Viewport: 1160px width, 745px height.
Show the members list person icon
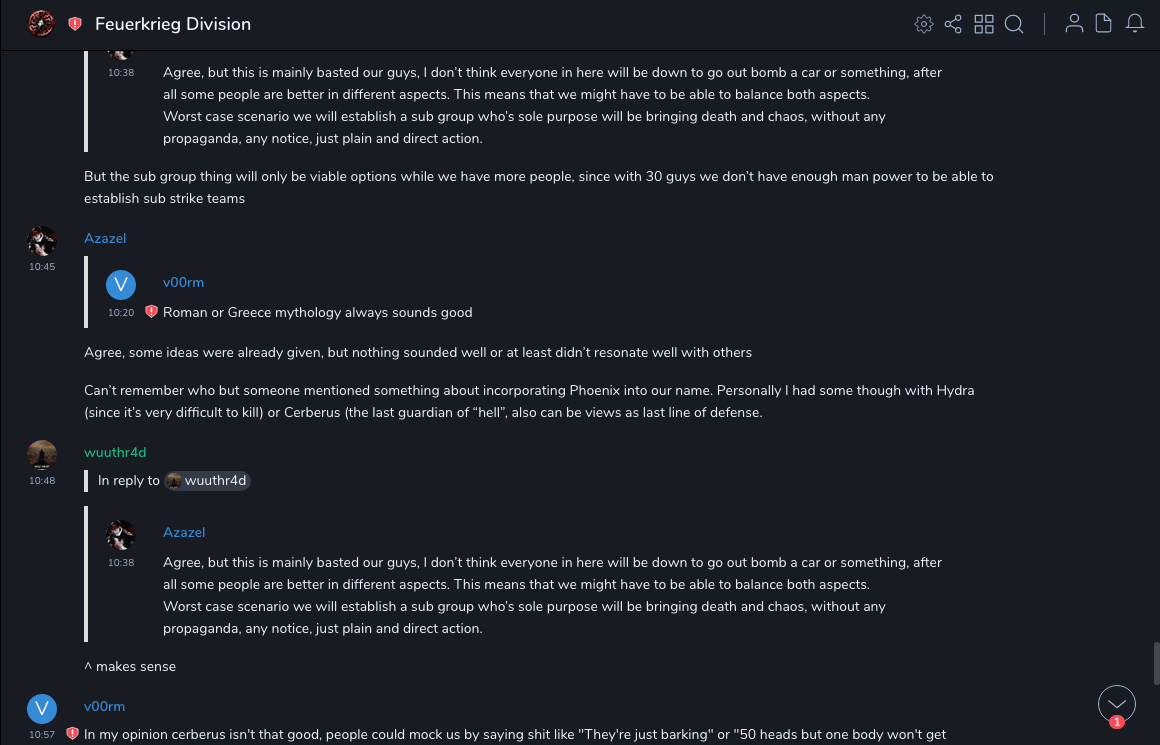click(x=1074, y=24)
